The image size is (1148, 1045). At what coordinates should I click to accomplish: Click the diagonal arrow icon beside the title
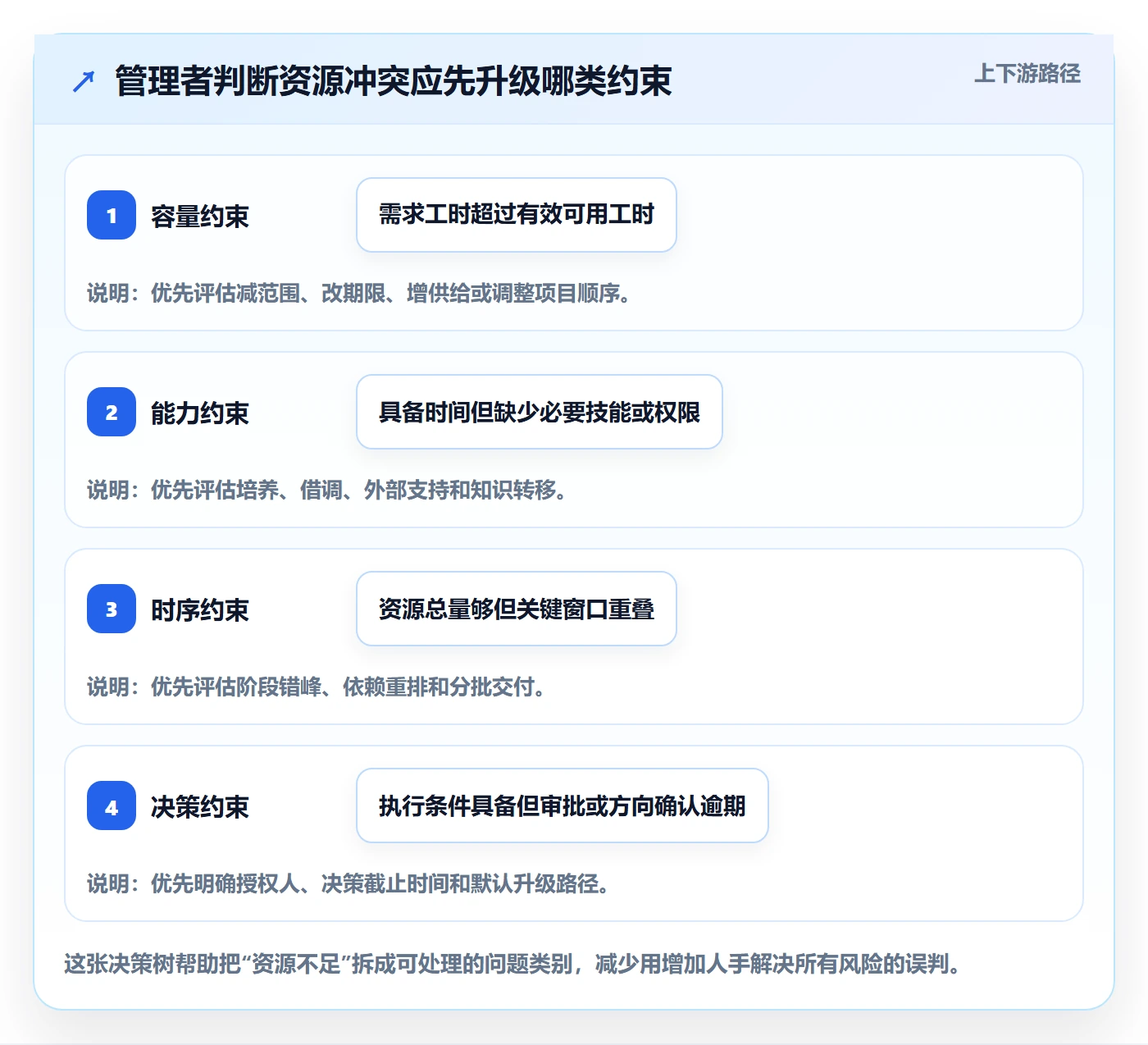[84, 81]
